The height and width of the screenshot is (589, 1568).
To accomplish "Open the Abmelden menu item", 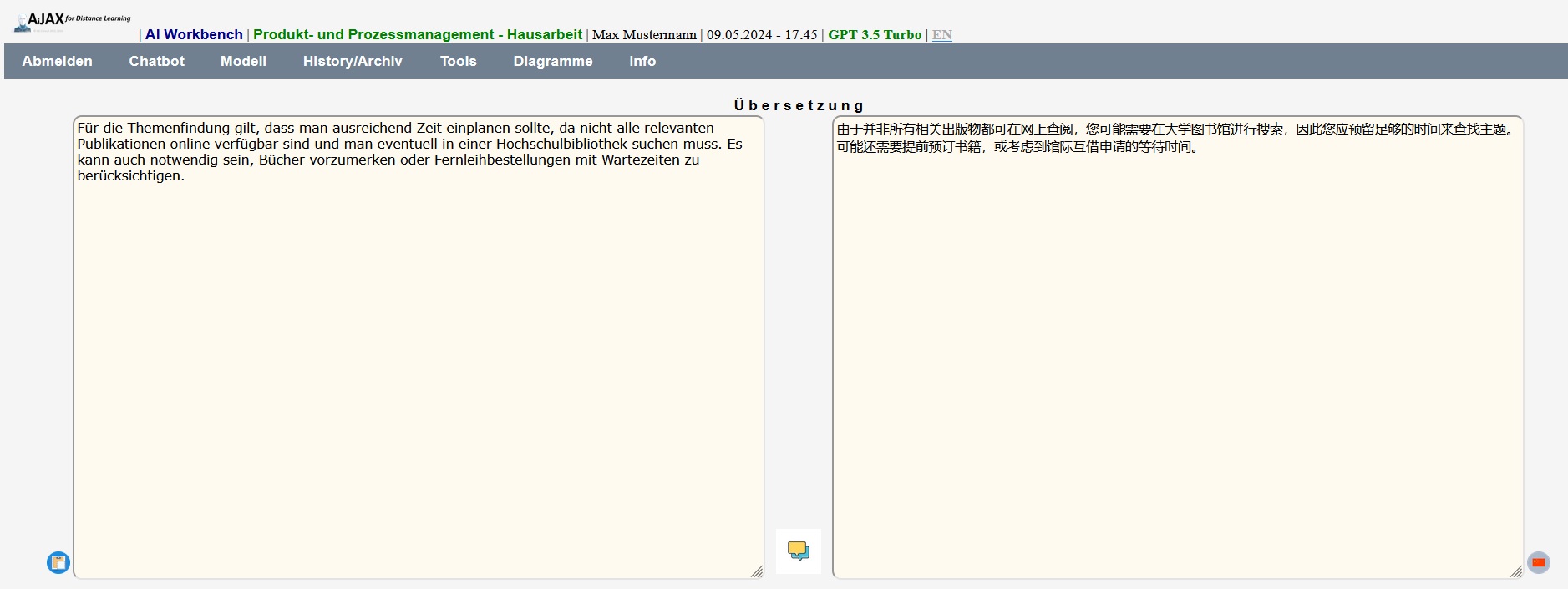I will [57, 61].
